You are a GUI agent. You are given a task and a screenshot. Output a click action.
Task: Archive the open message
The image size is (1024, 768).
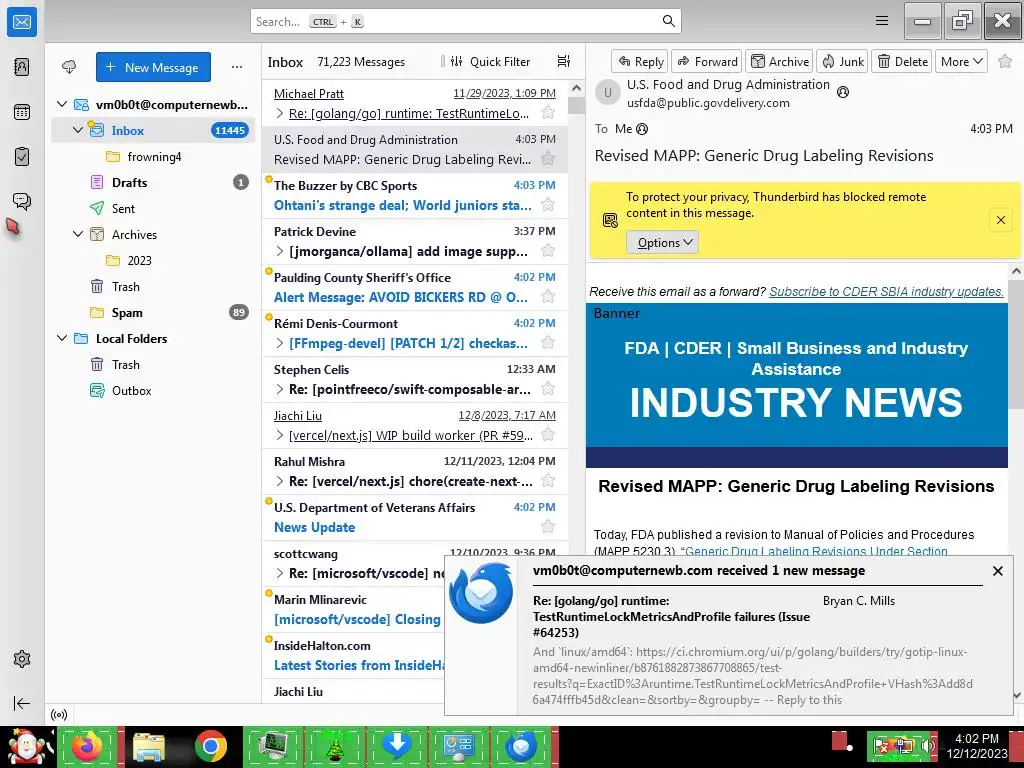[779, 61]
